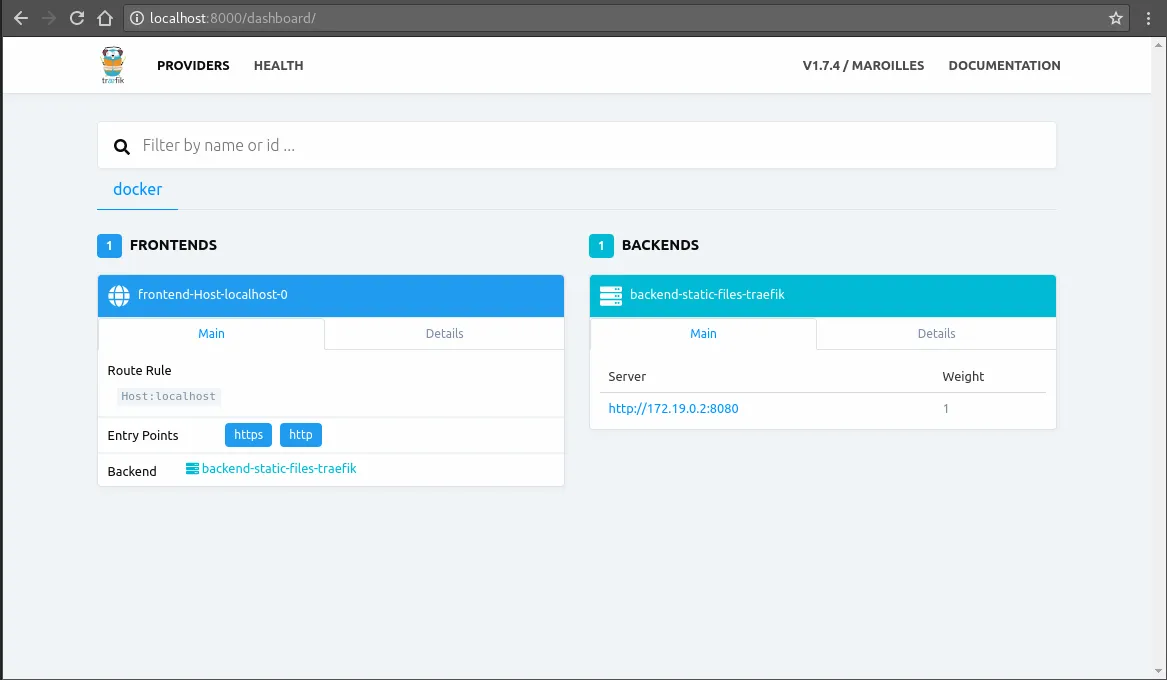
Task: Toggle the https entry point badge
Action: 248,434
